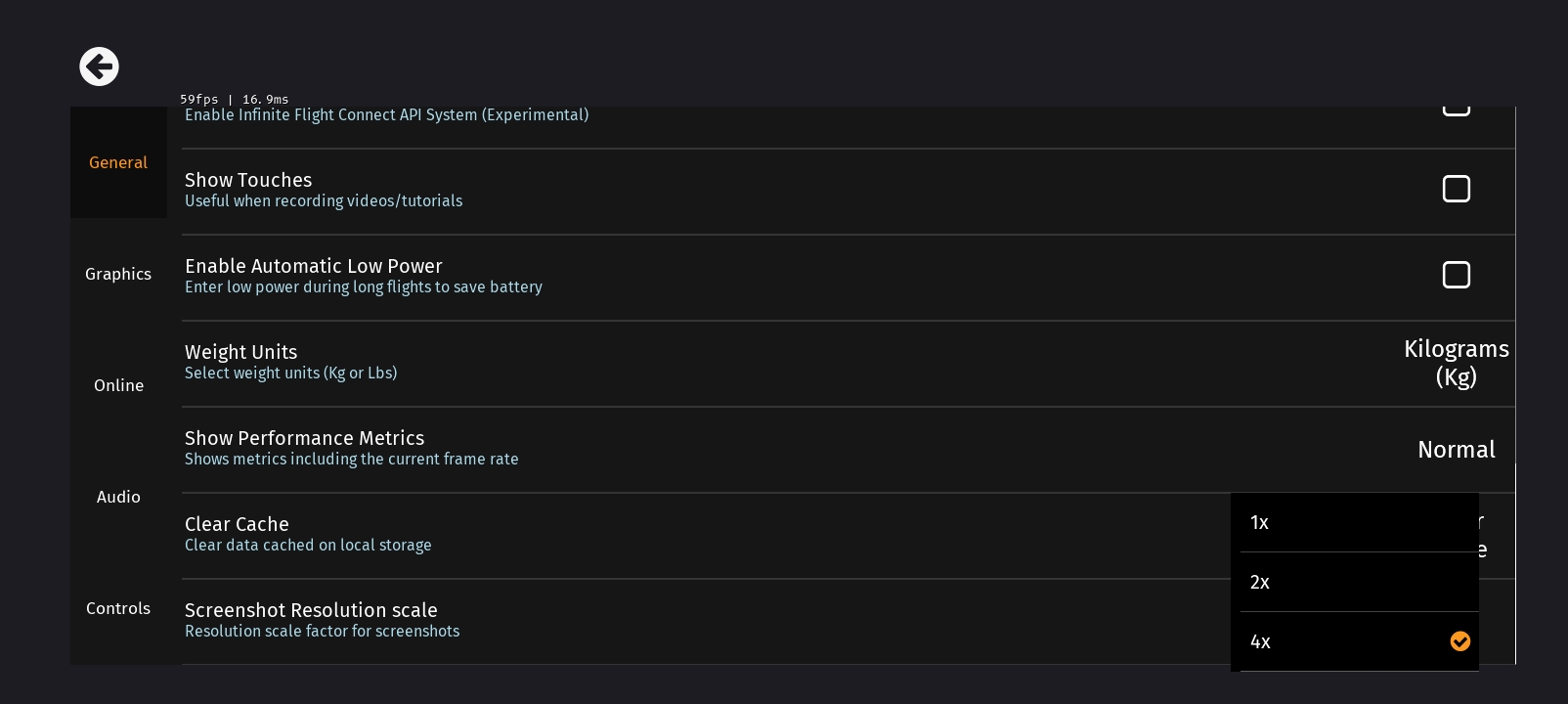Click the Show Touches setting title
The height and width of the screenshot is (704, 1568).
pyautogui.click(x=248, y=180)
